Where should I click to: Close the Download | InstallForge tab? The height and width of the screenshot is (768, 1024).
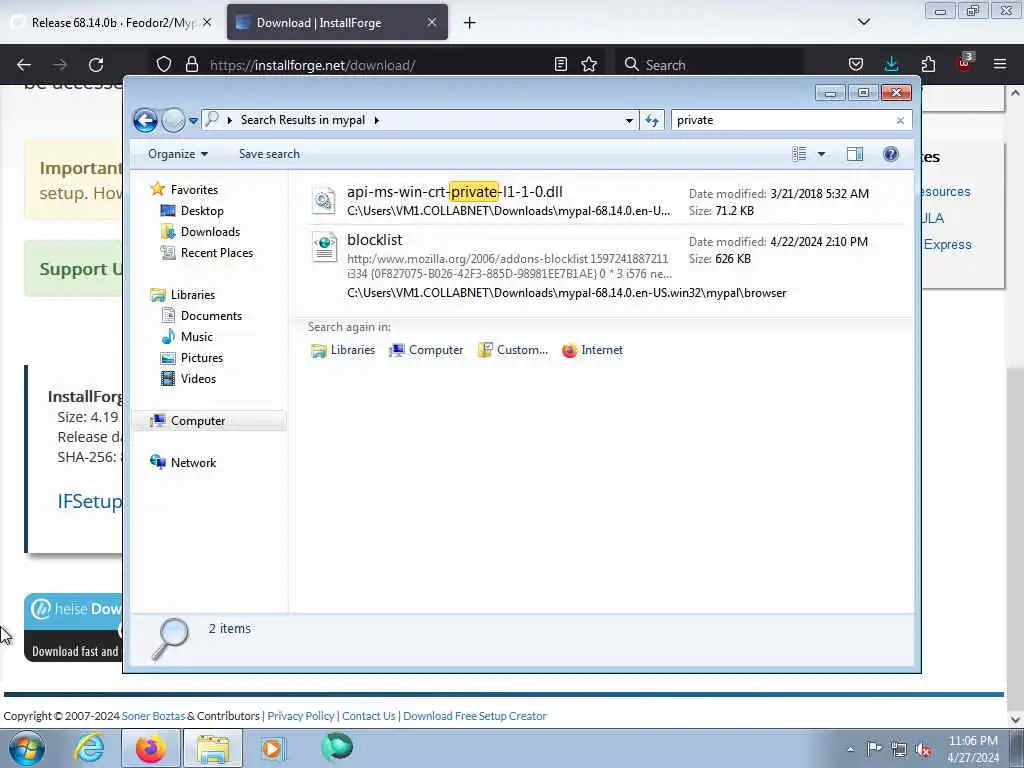(x=432, y=23)
